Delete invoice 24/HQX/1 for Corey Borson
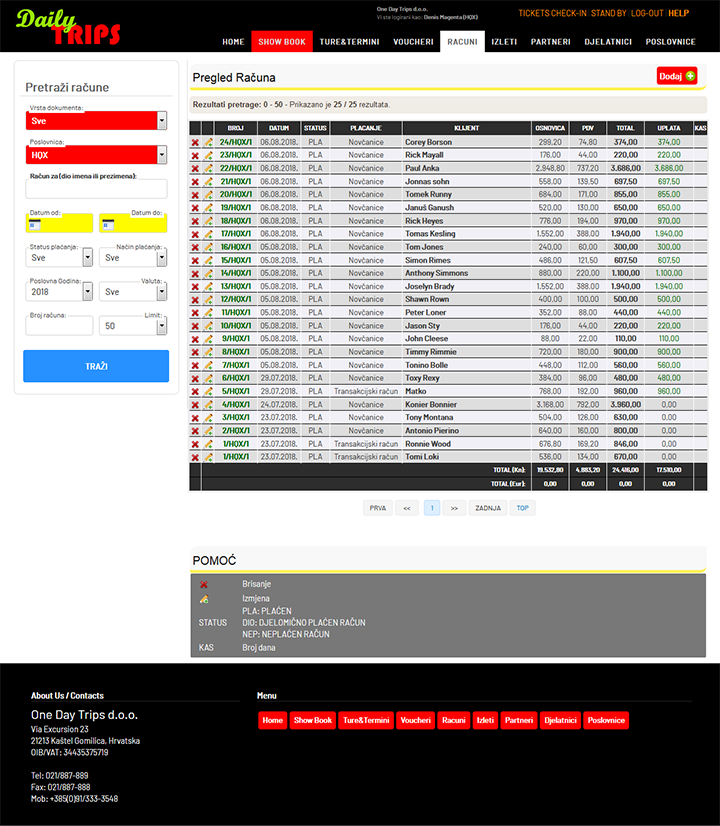This screenshot has height=826, width=720. pos(195,142)
